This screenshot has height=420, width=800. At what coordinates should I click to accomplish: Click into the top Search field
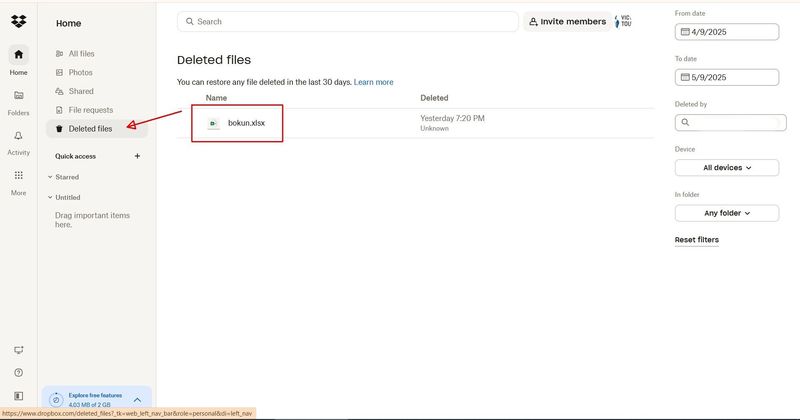pyautogui.click(x=347, y=21)
